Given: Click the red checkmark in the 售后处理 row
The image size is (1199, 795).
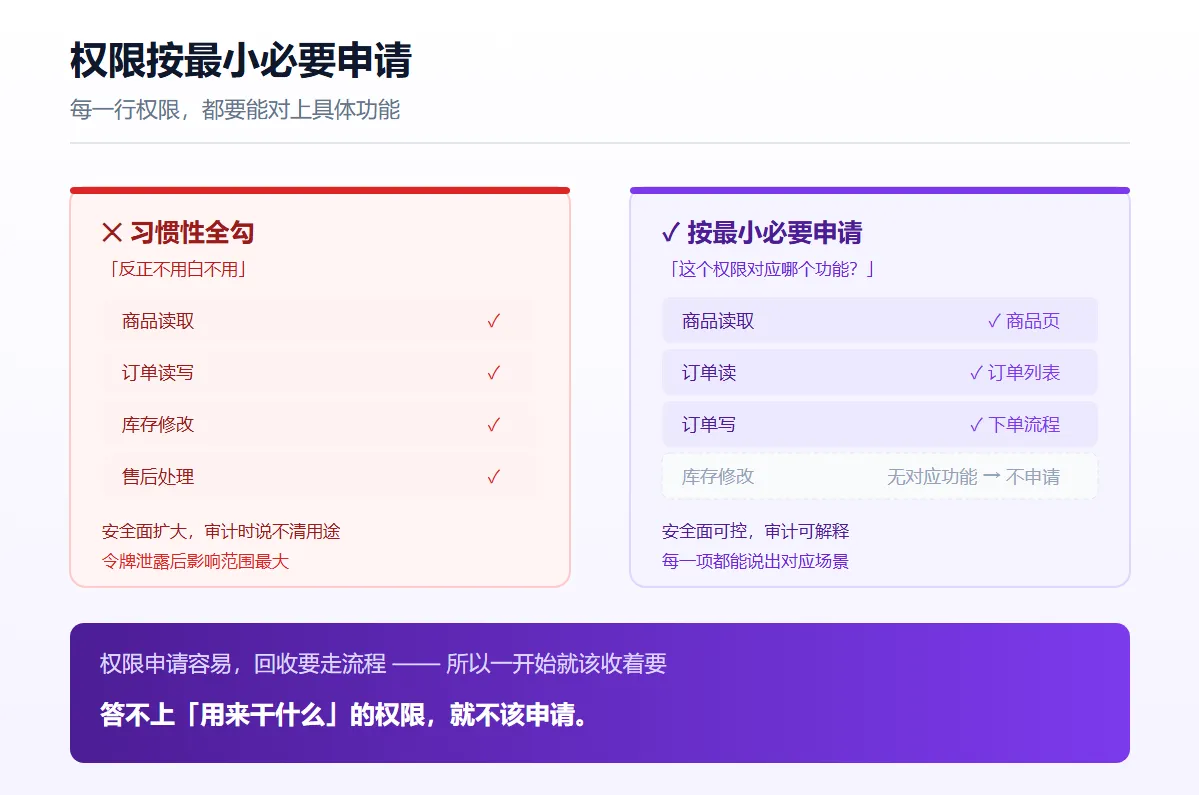Looking at the screenshot, I should pyautogui.click(x=493, y=477).
